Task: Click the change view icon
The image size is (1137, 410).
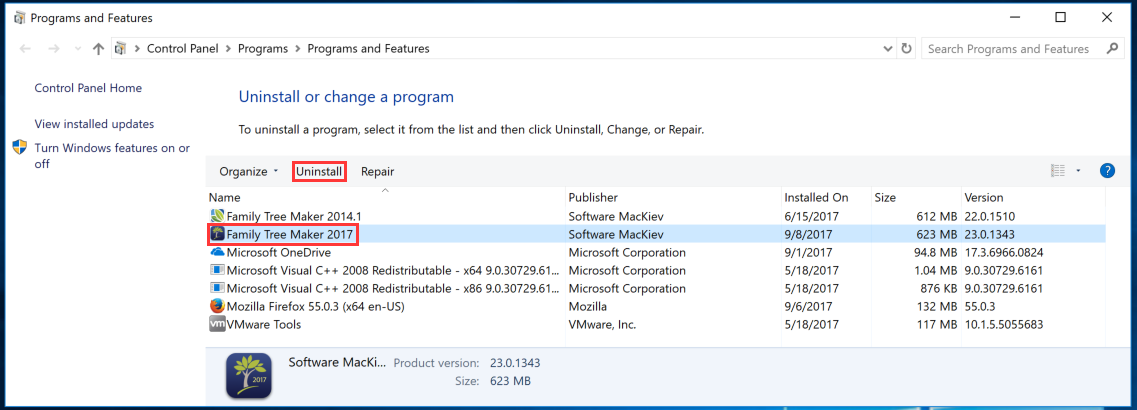Action: coord(1058,171)
